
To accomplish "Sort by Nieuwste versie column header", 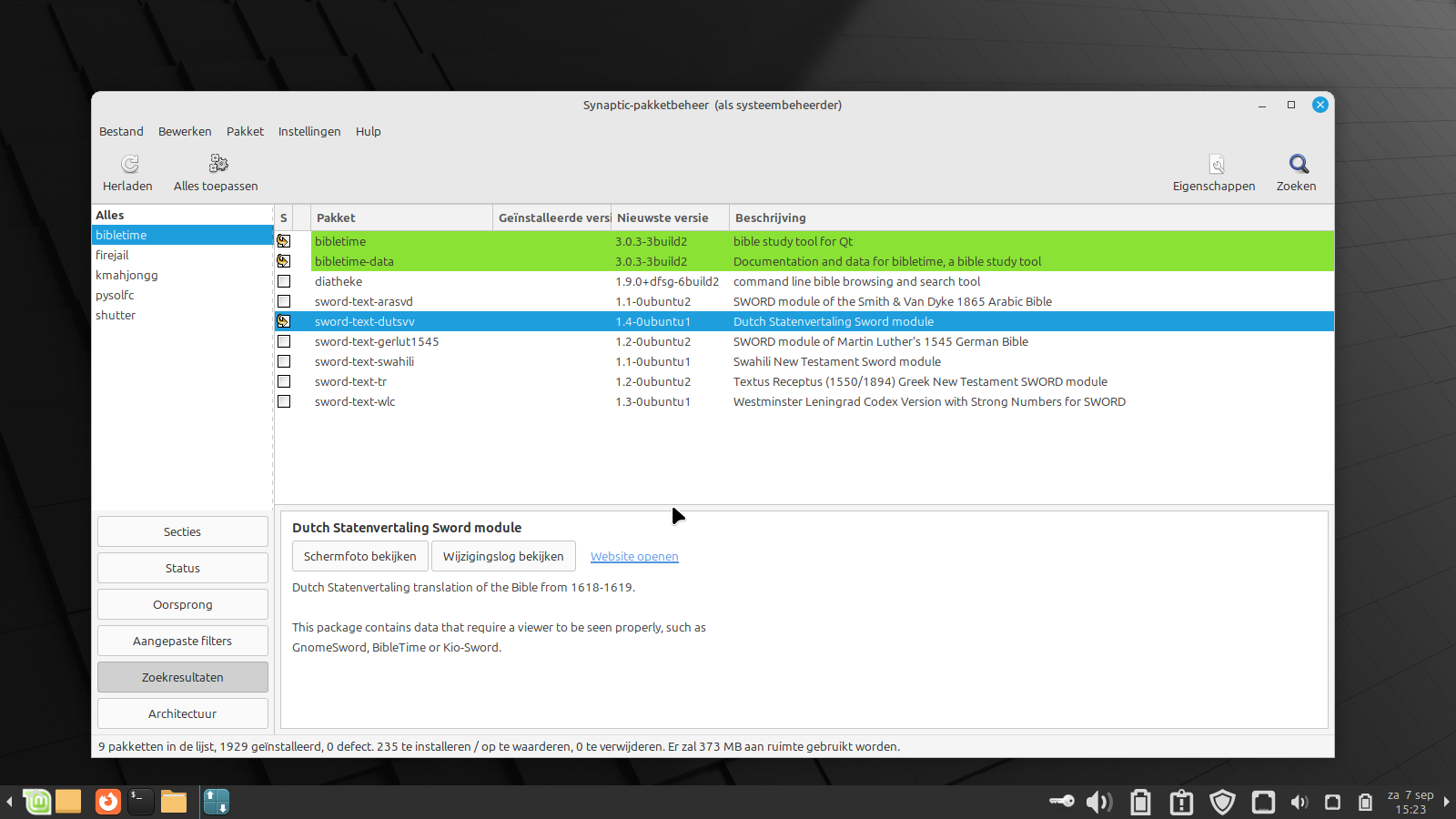I will tap(670, 217).
